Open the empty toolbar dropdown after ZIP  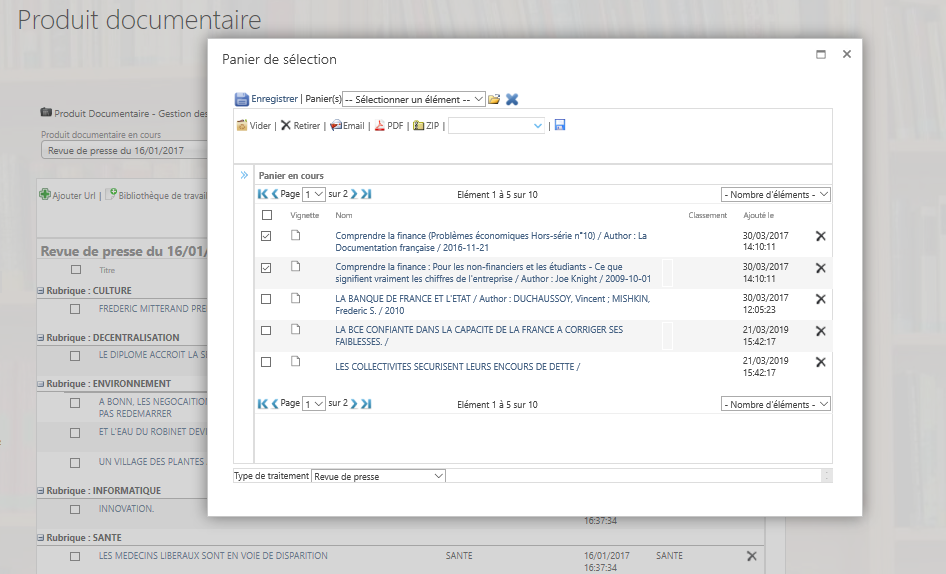click(x=497, y=126)
